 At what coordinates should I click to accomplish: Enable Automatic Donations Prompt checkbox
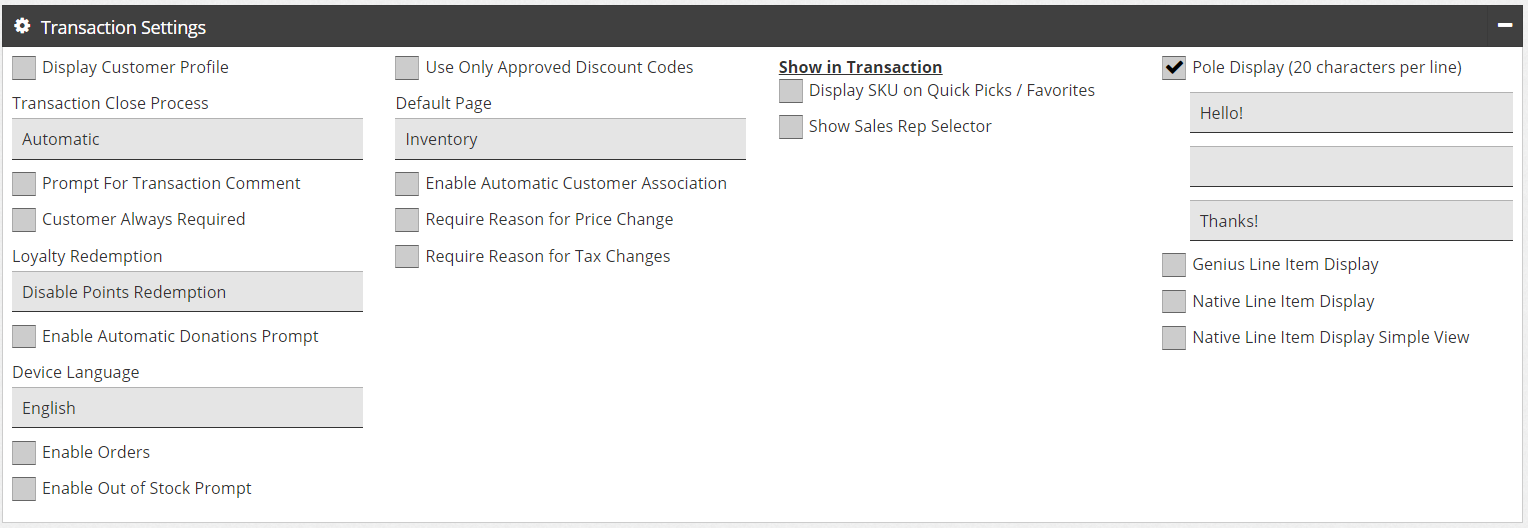(x=24, y=337)
